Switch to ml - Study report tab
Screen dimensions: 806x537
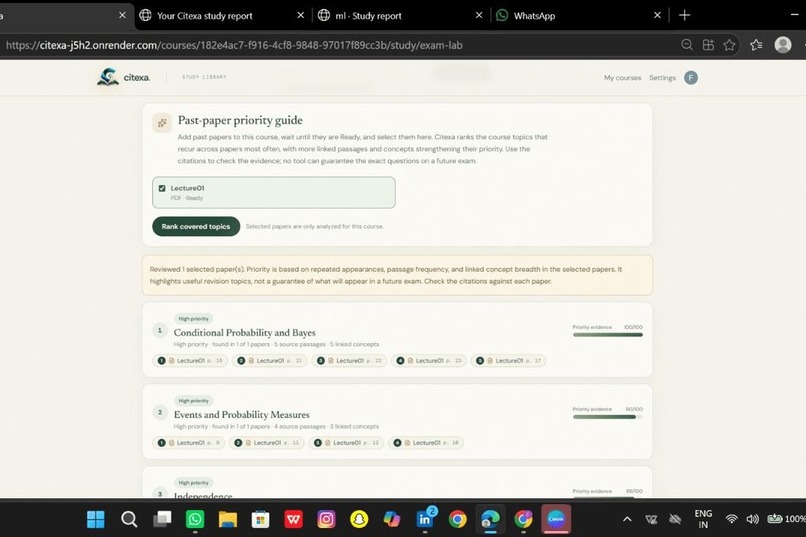coord(401,15)
